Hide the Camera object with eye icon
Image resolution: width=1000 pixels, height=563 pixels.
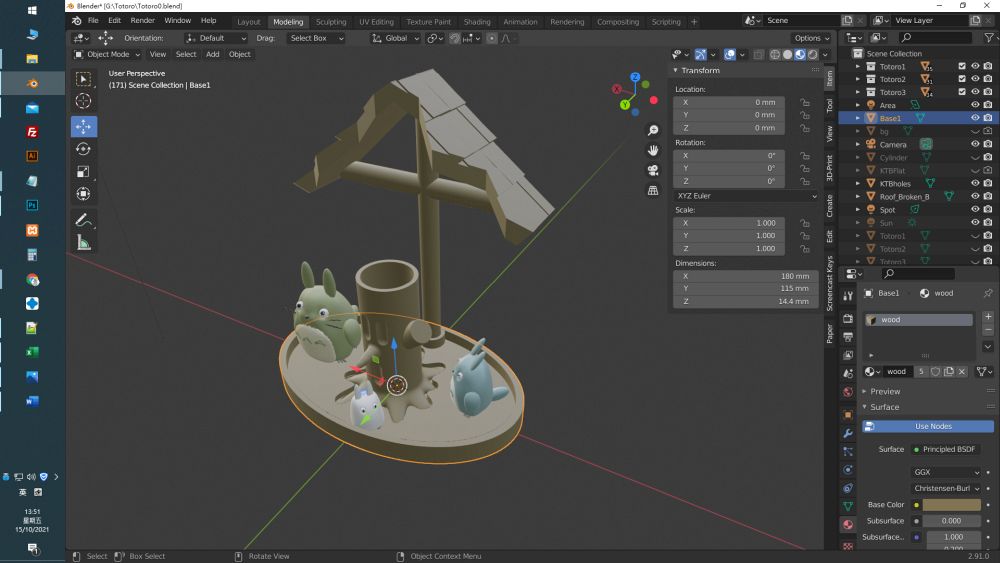(x=975, y=144)
